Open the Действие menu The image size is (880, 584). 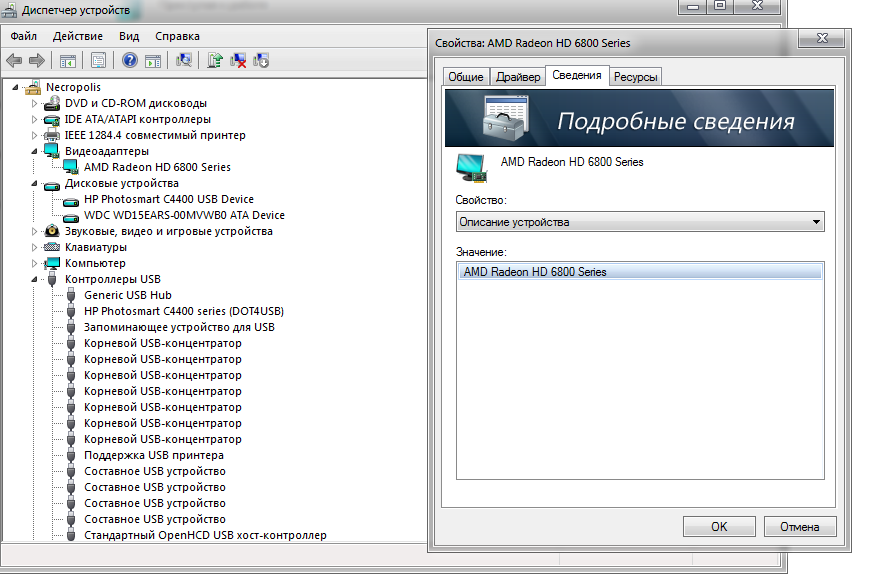[77, 36]
